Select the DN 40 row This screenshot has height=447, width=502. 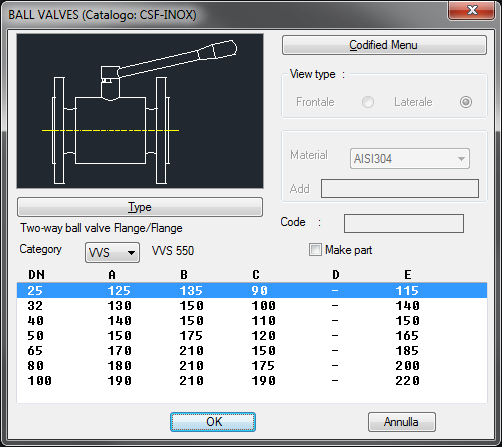[252, 320]
